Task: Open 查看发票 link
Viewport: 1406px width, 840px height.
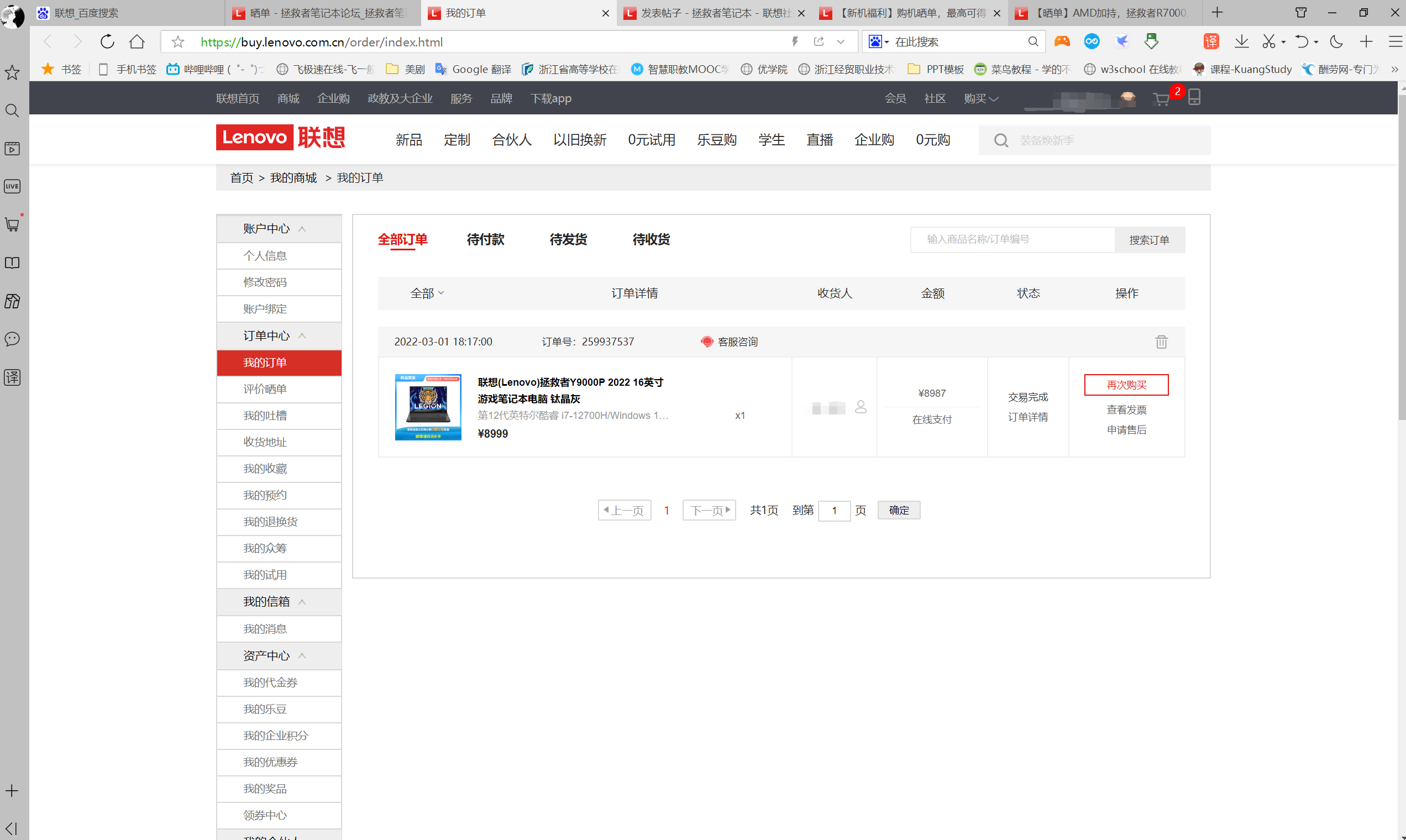Action: (1126, 410)
